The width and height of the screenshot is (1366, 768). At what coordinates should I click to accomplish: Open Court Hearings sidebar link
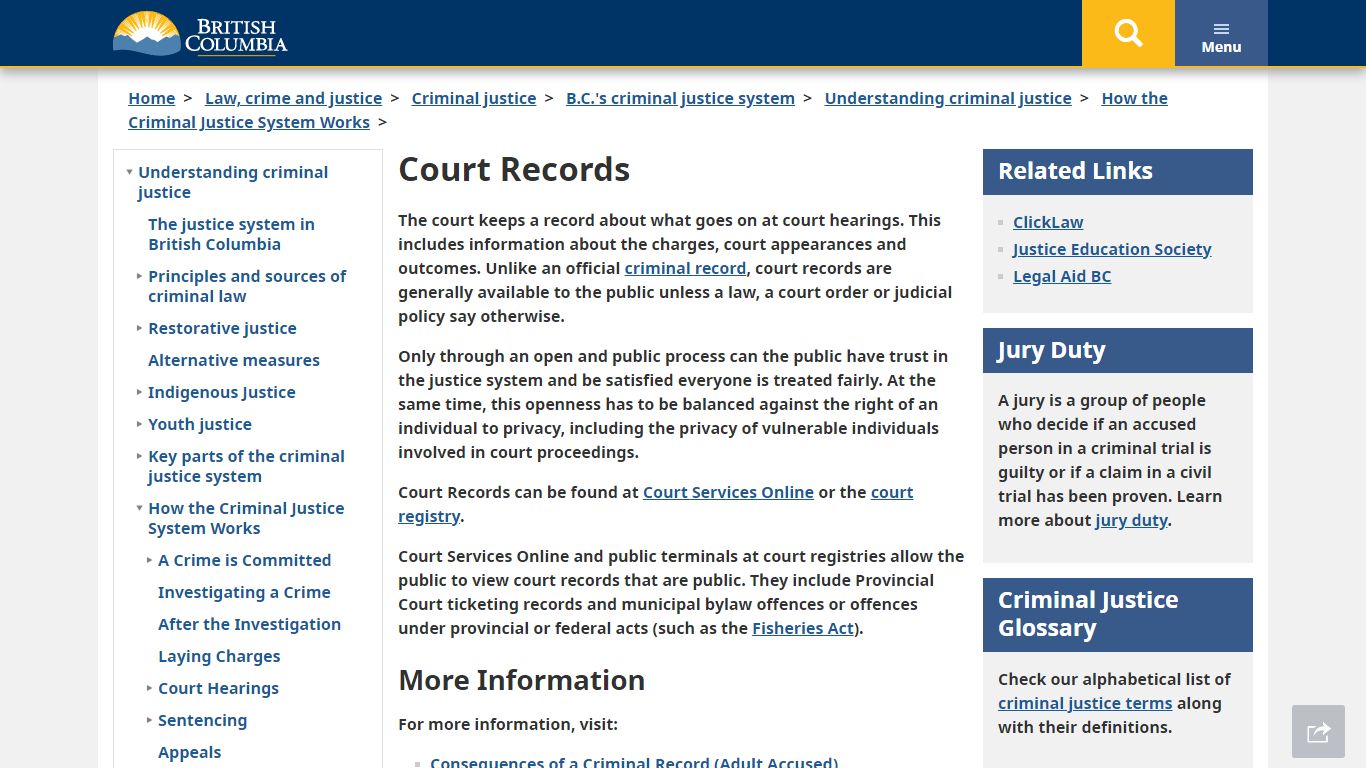click(x=218, y=688)
